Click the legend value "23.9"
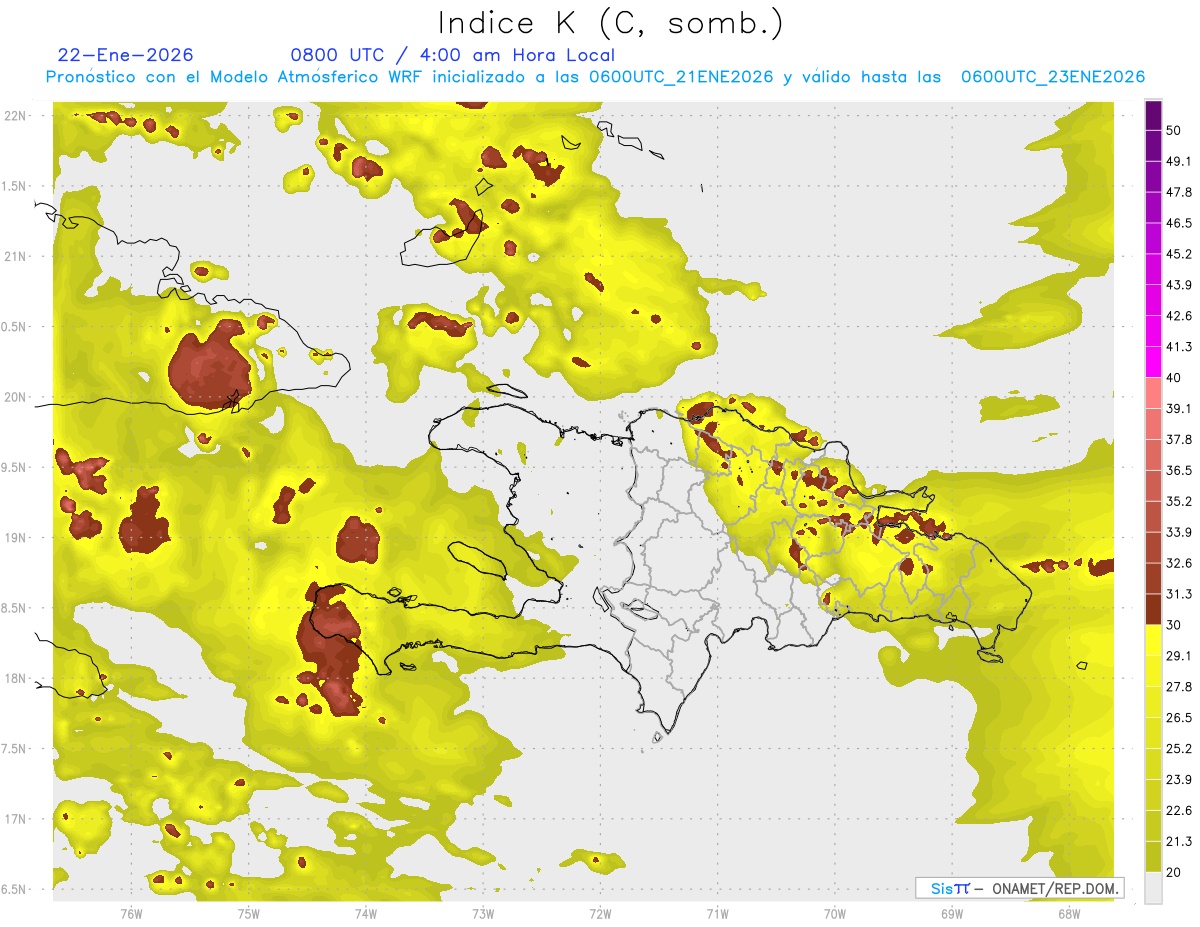This screenshot has height=927, width=1200. 1179,780
